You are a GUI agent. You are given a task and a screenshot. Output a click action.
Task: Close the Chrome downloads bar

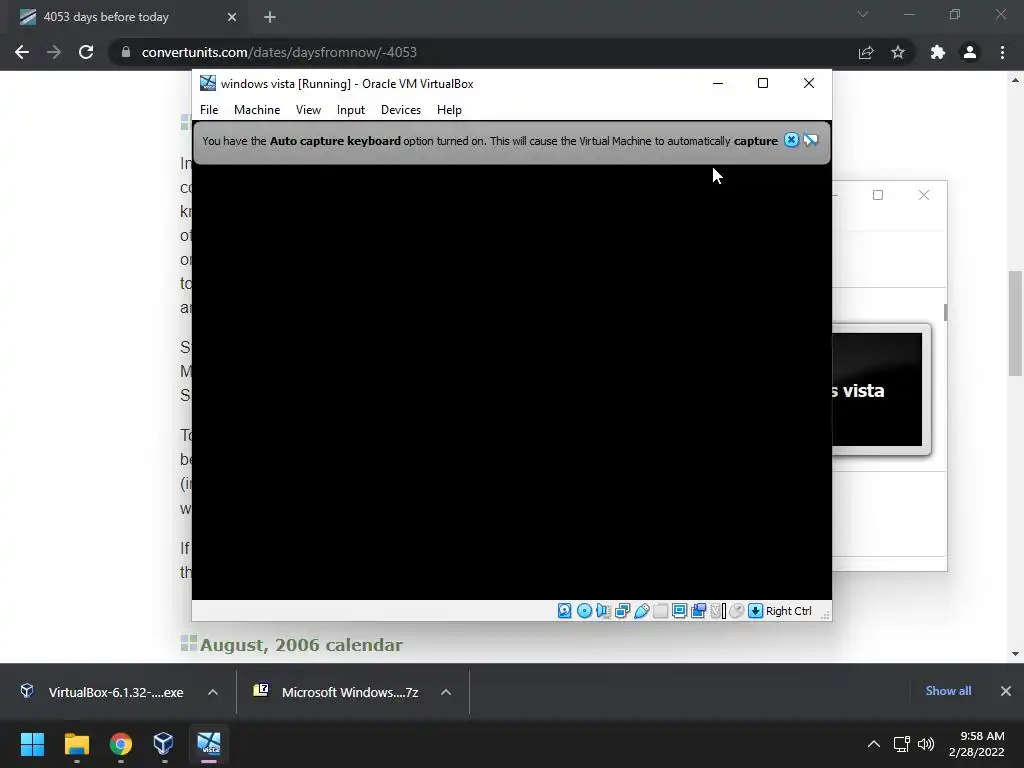tap(1006, 691)
